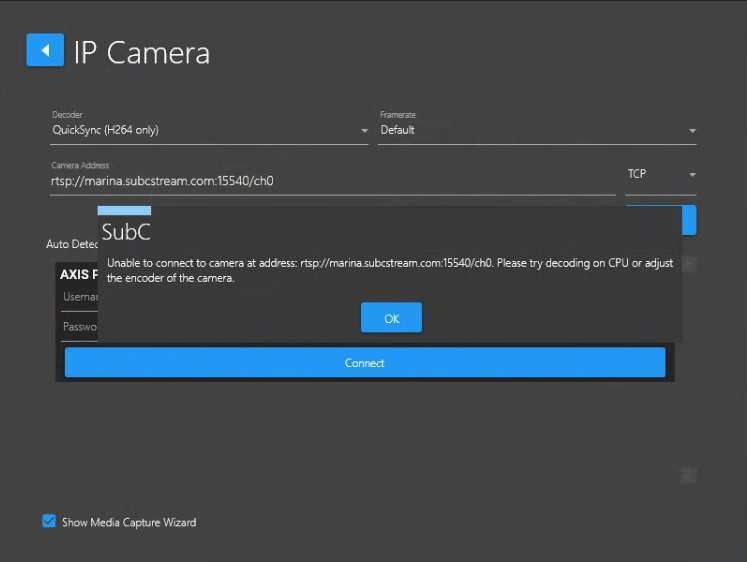Click the IP Camera page title
Viewport: 747px width, 562px height.
[142, 52]
